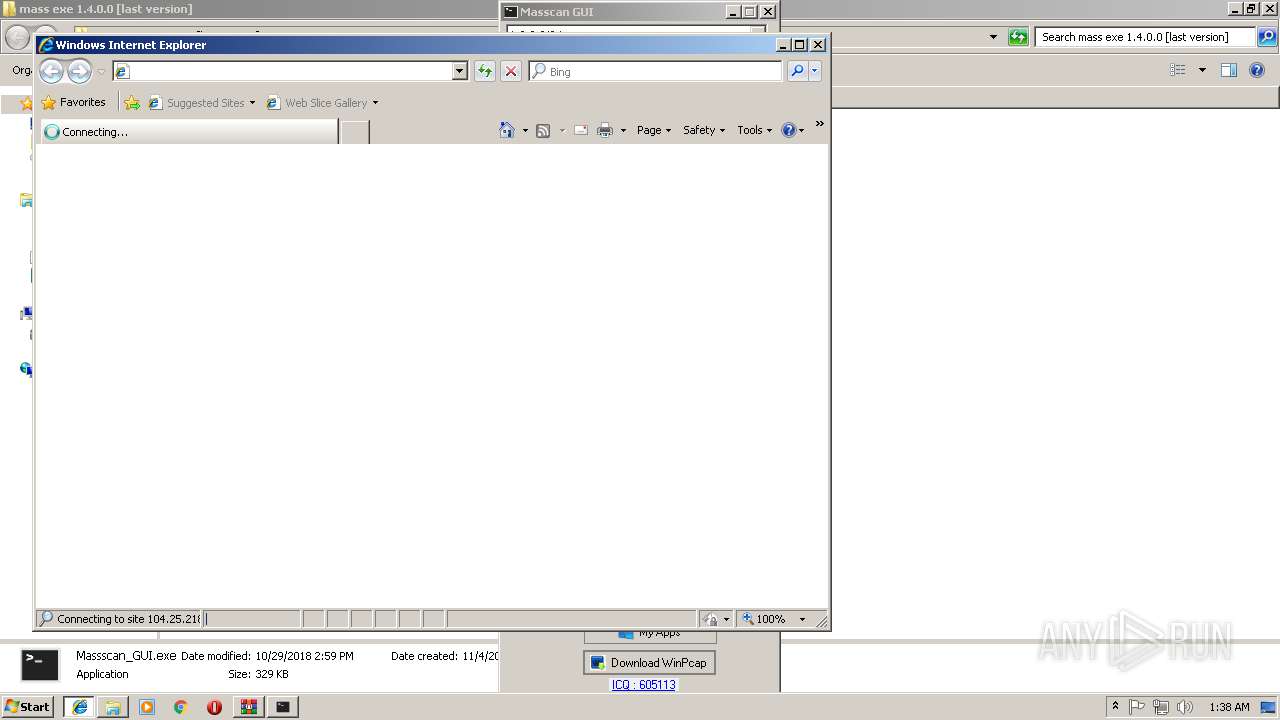Open ICQ : 605113 link in Masscan GUI
Screen dimensions: 1280x720
(643, 685)
